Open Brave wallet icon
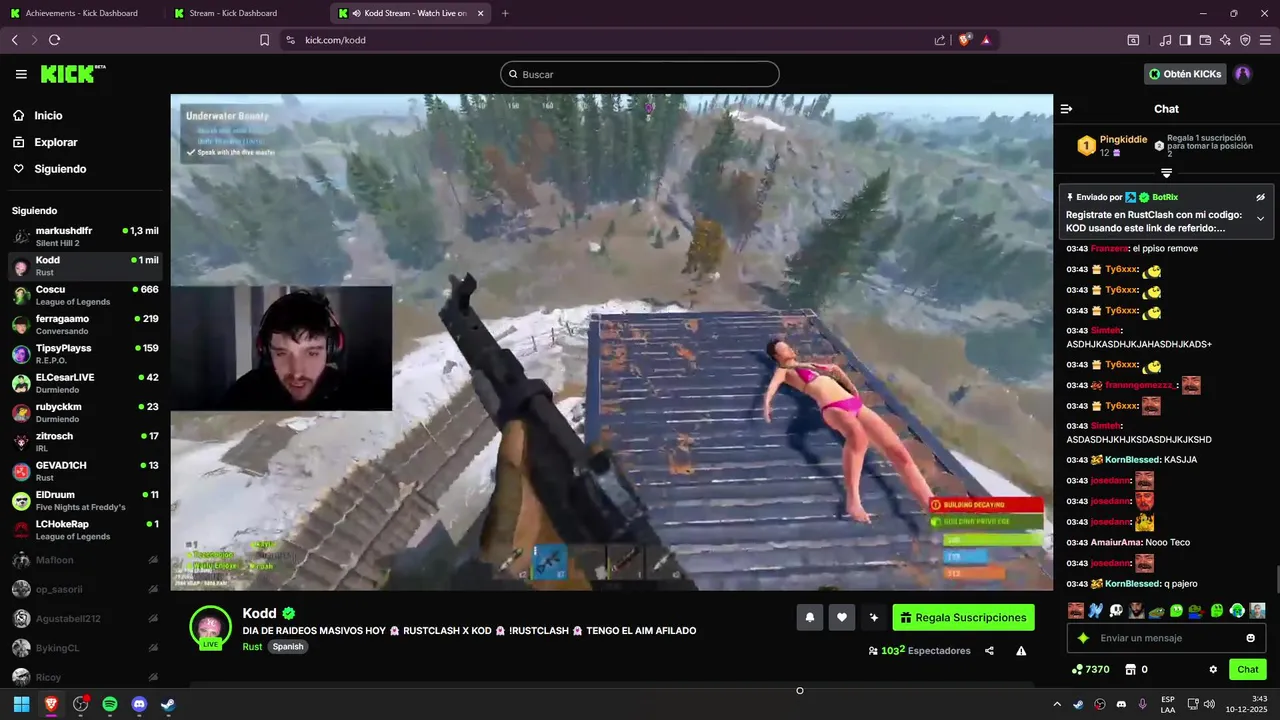The image size is (1280, 720). 1206,40
